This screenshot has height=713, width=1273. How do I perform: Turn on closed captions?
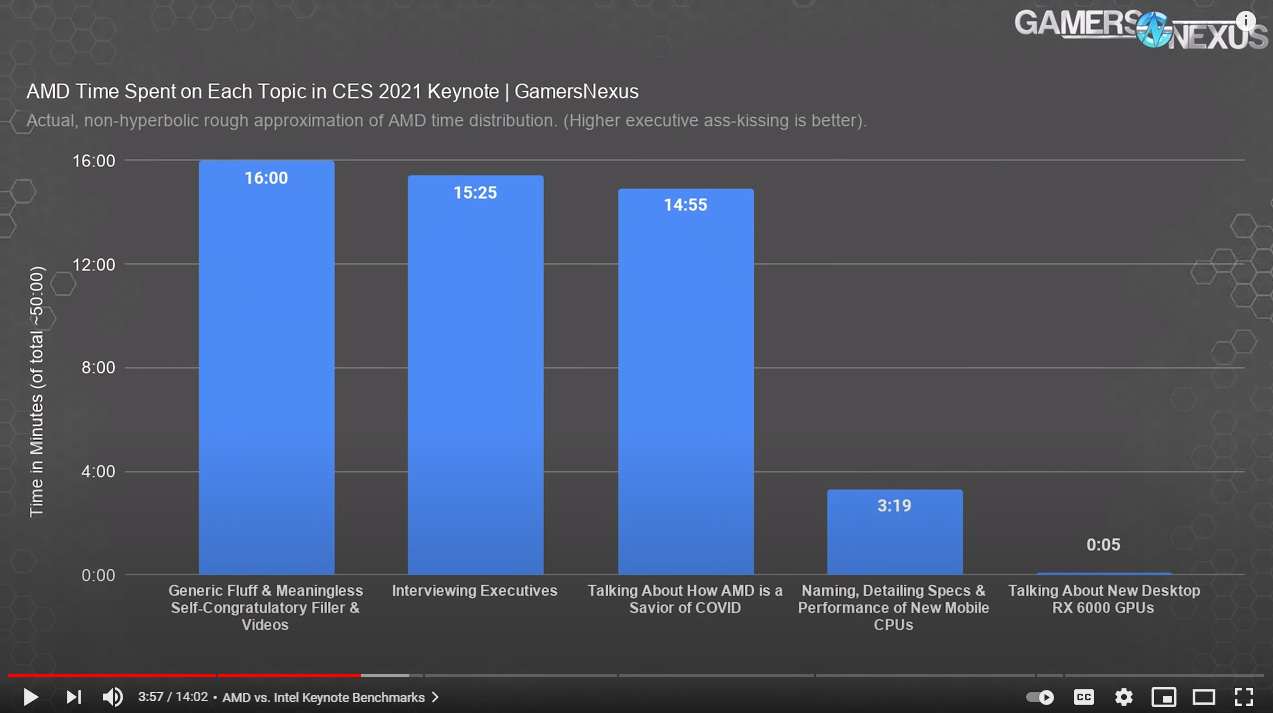(1084, 697)
